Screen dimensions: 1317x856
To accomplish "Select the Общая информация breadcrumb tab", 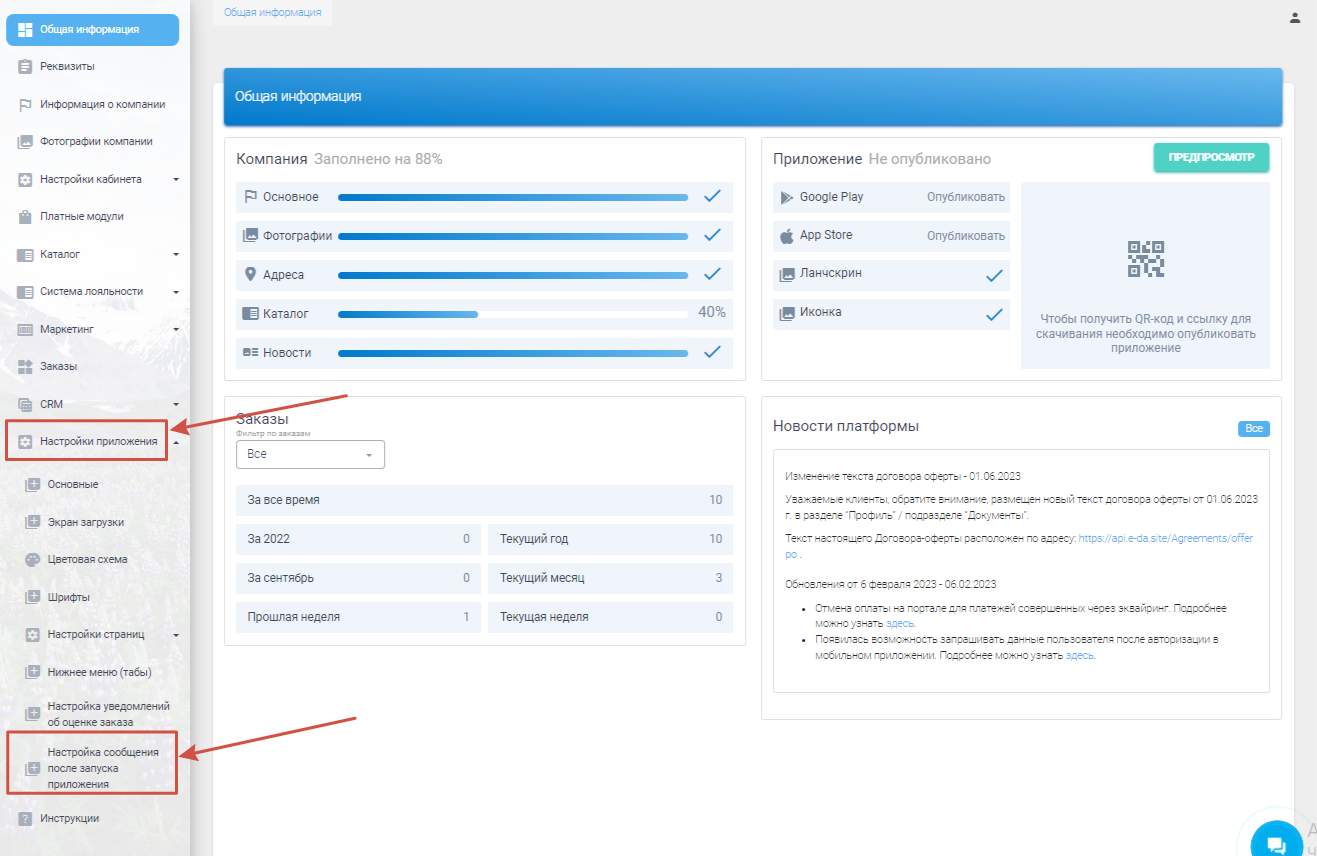I will pyautogui.click(x=272, y=12).
